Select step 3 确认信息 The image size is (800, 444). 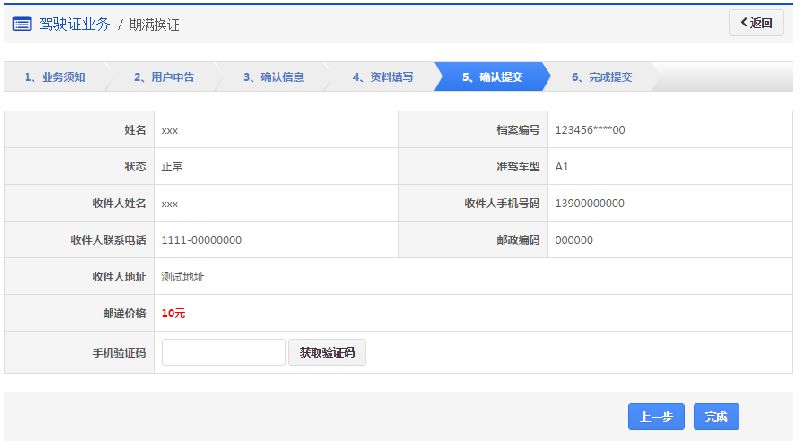click(274, 77)
